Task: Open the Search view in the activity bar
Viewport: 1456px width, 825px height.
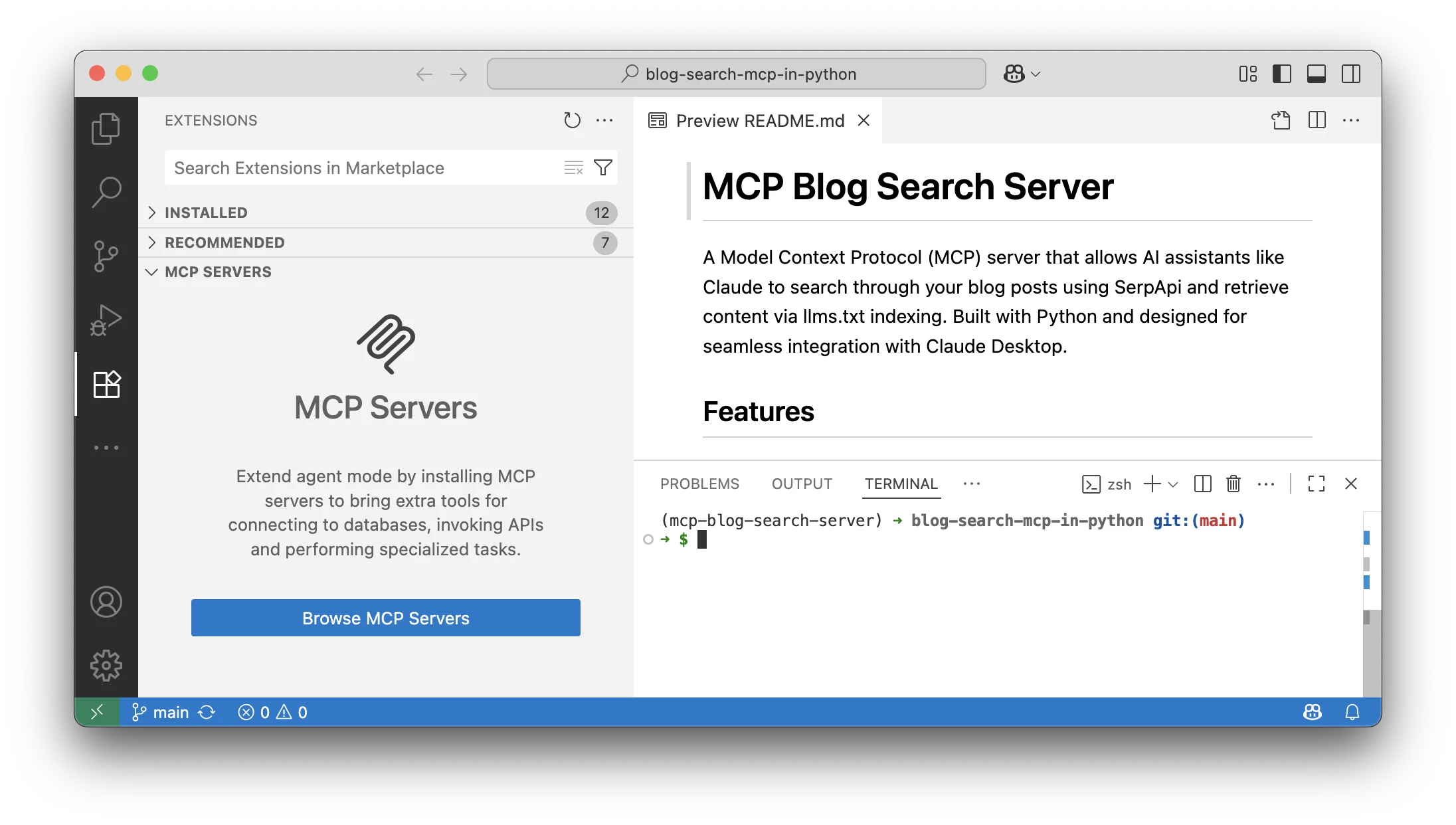Action: [106, 191]
